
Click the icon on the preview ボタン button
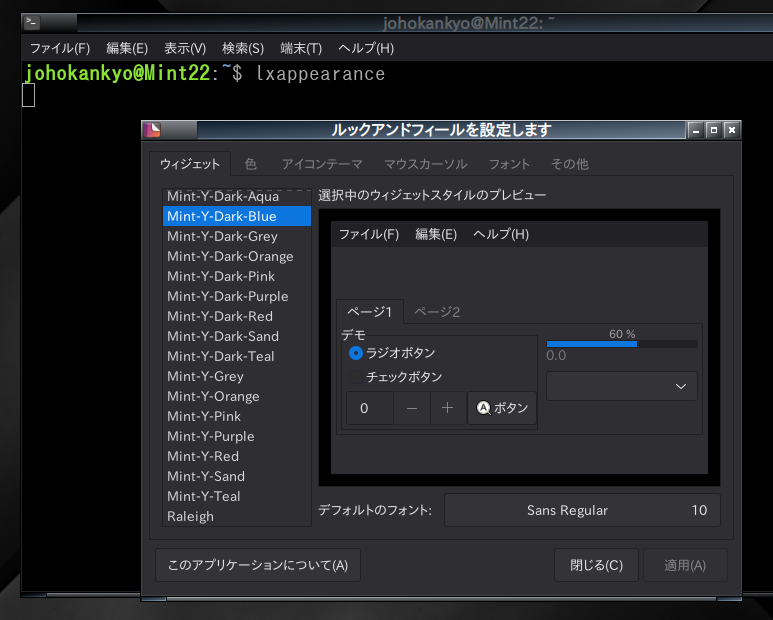click(x=483, y=408)
